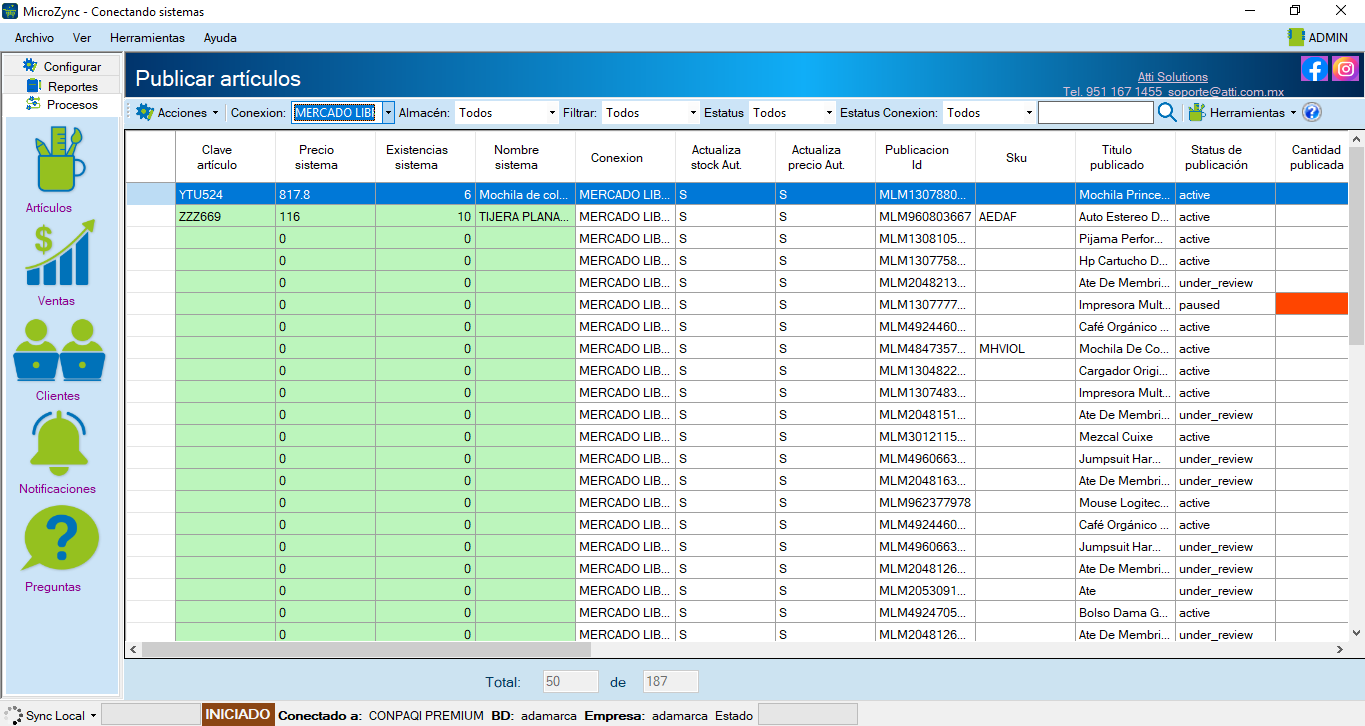Viewport: 1365px width, 726px height.
Task: Select the Reportes tab
Action: 61,86
